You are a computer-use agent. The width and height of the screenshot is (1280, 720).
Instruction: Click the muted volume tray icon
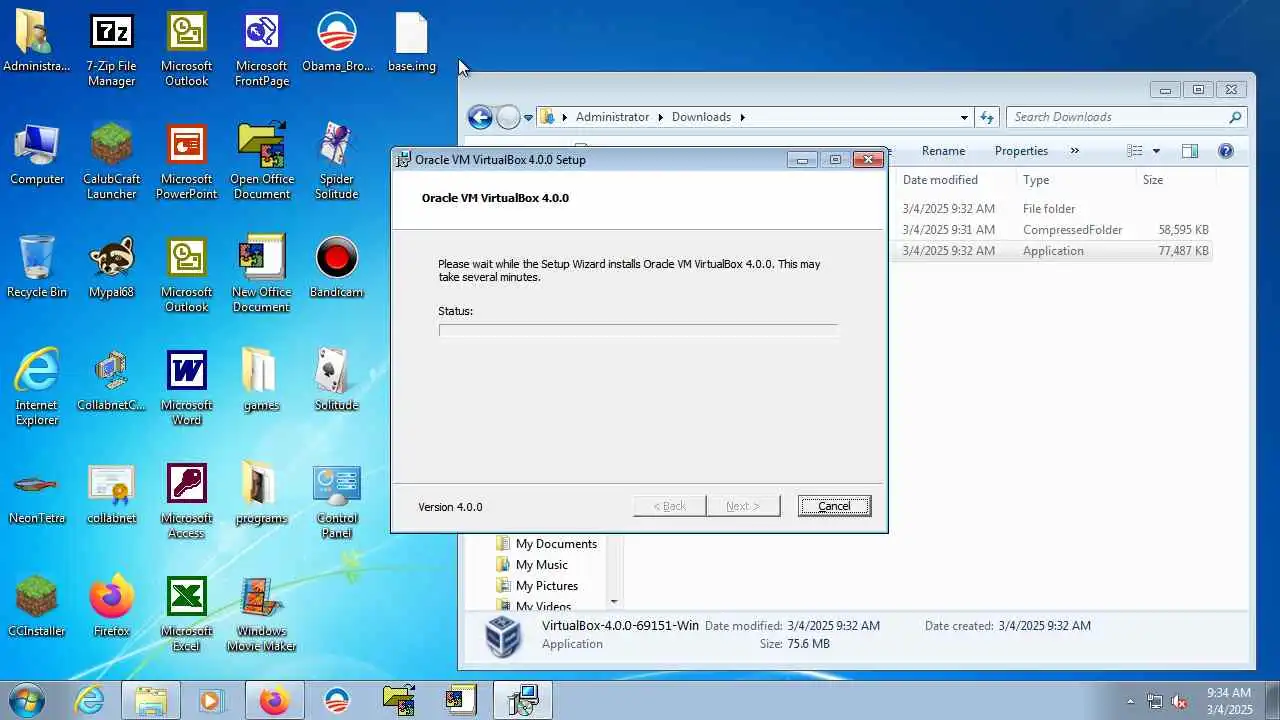coord(1180,701)
